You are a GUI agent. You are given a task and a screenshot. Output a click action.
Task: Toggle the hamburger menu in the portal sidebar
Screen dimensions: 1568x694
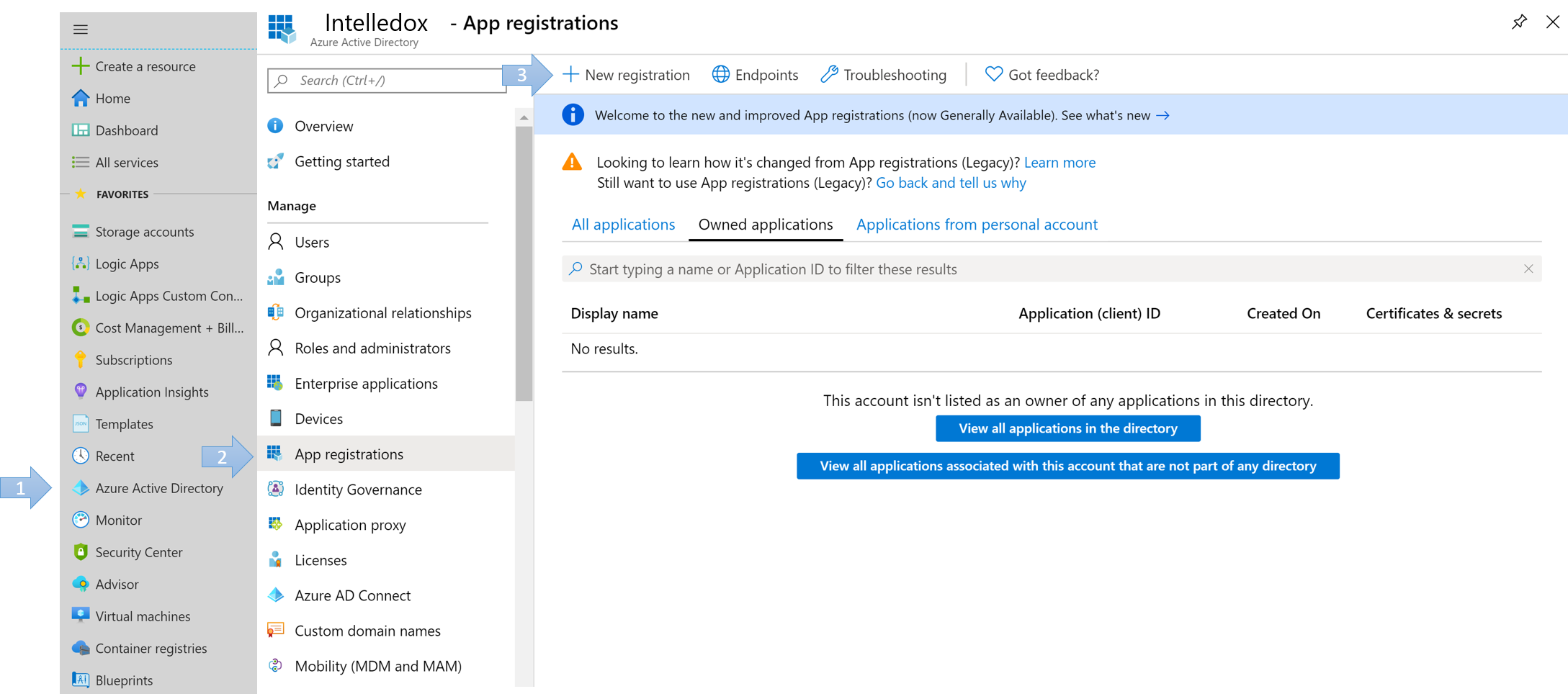(81, 30)
